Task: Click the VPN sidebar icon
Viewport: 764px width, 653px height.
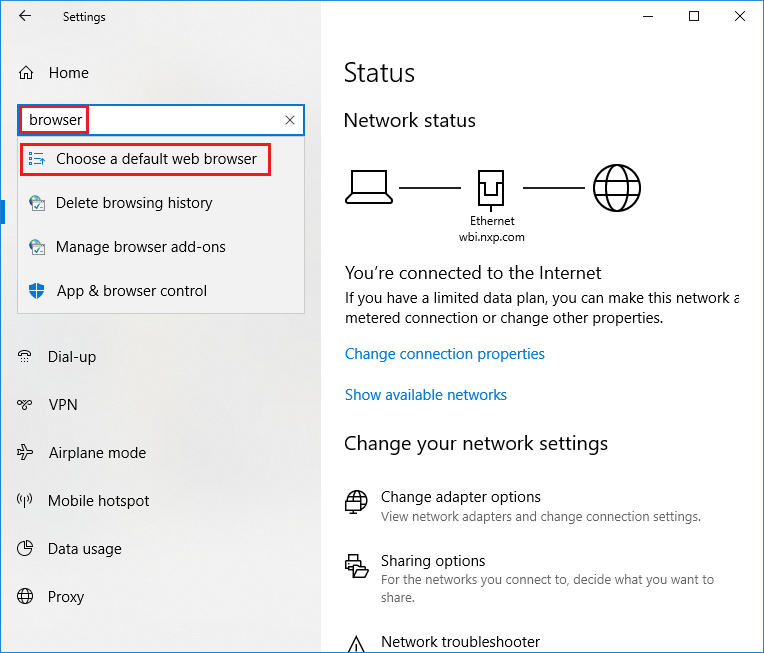Action: [x=26, y=405]
